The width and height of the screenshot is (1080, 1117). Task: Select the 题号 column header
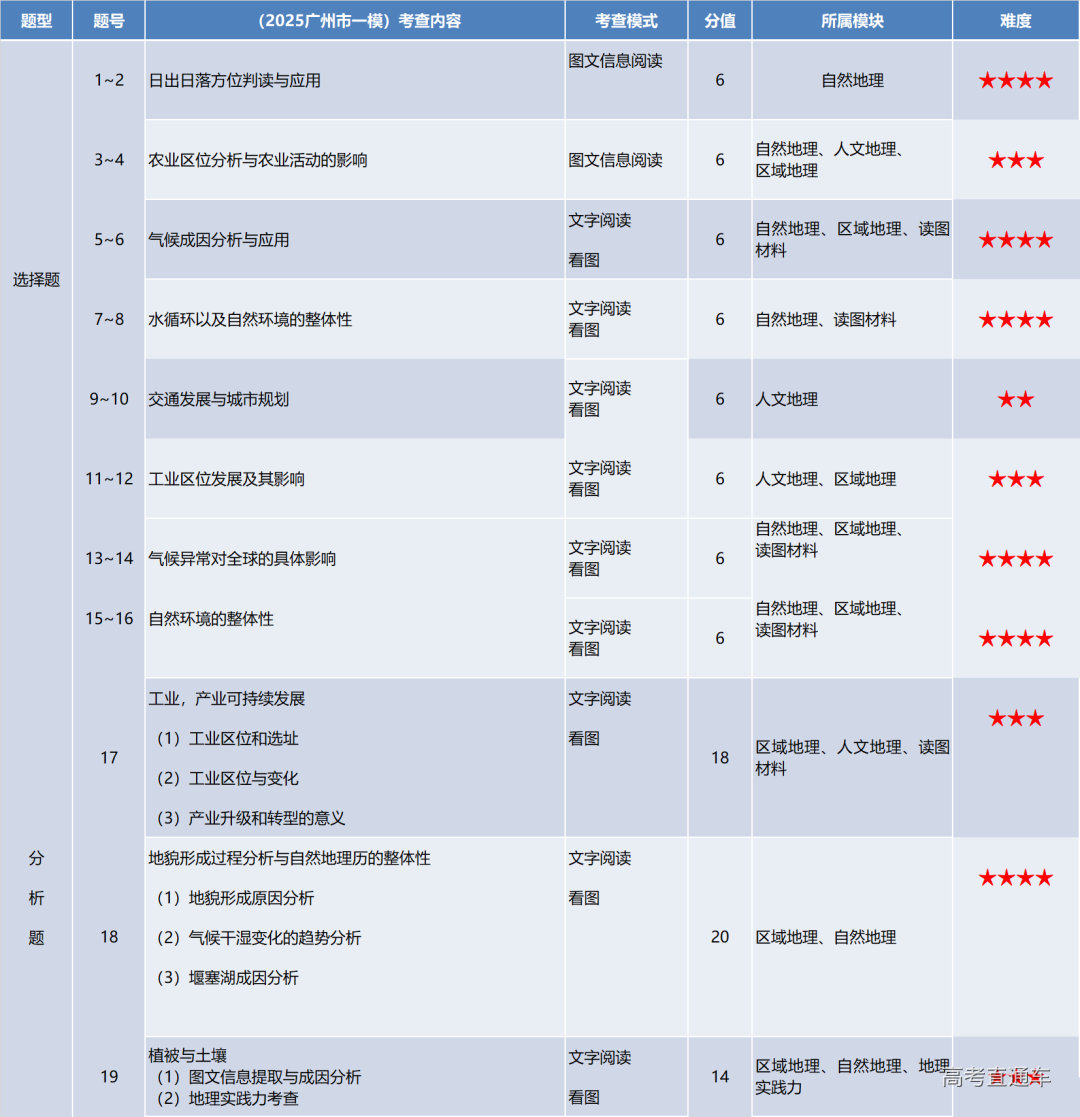(x=108, y=20)
